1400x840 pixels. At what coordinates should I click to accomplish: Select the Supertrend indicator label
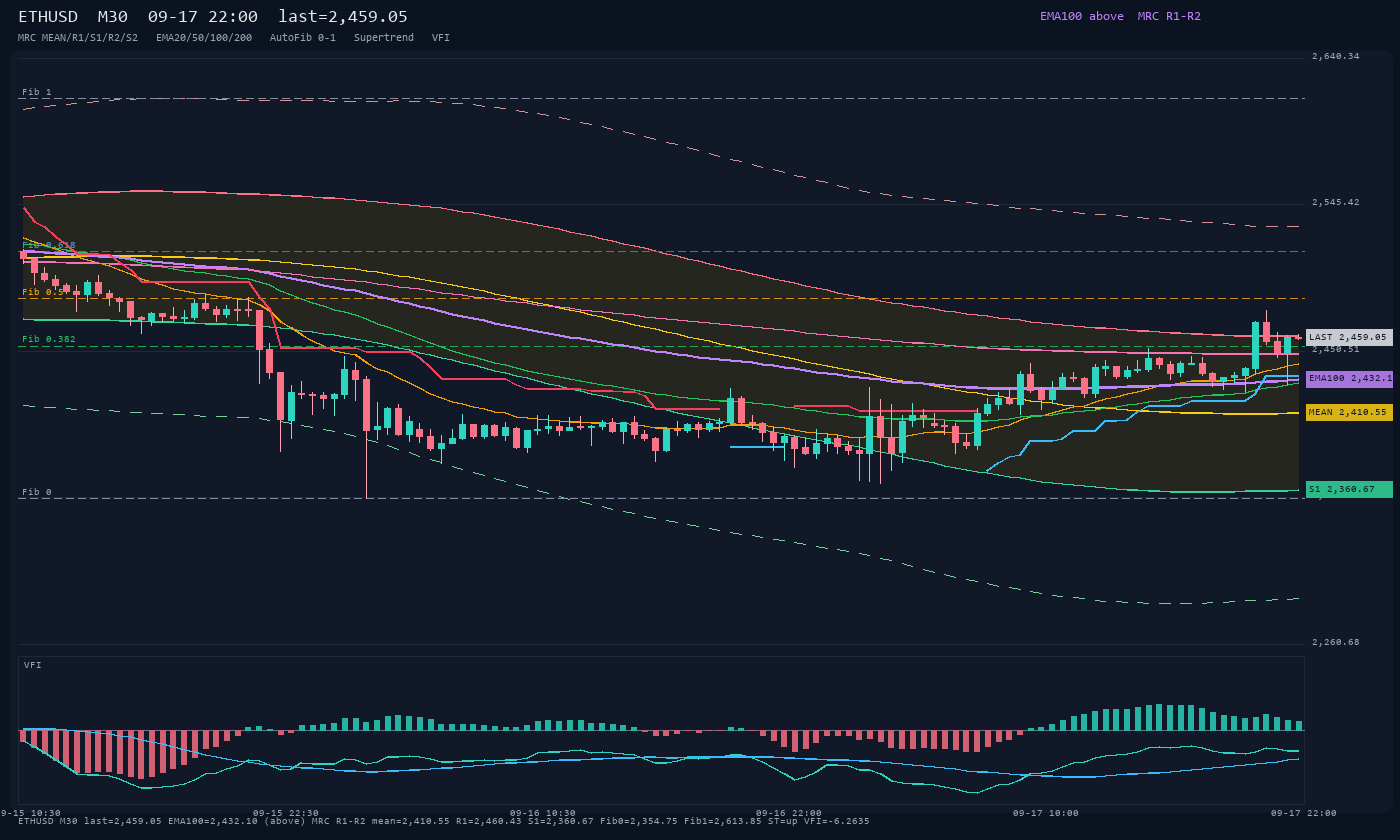click(384, 38)
